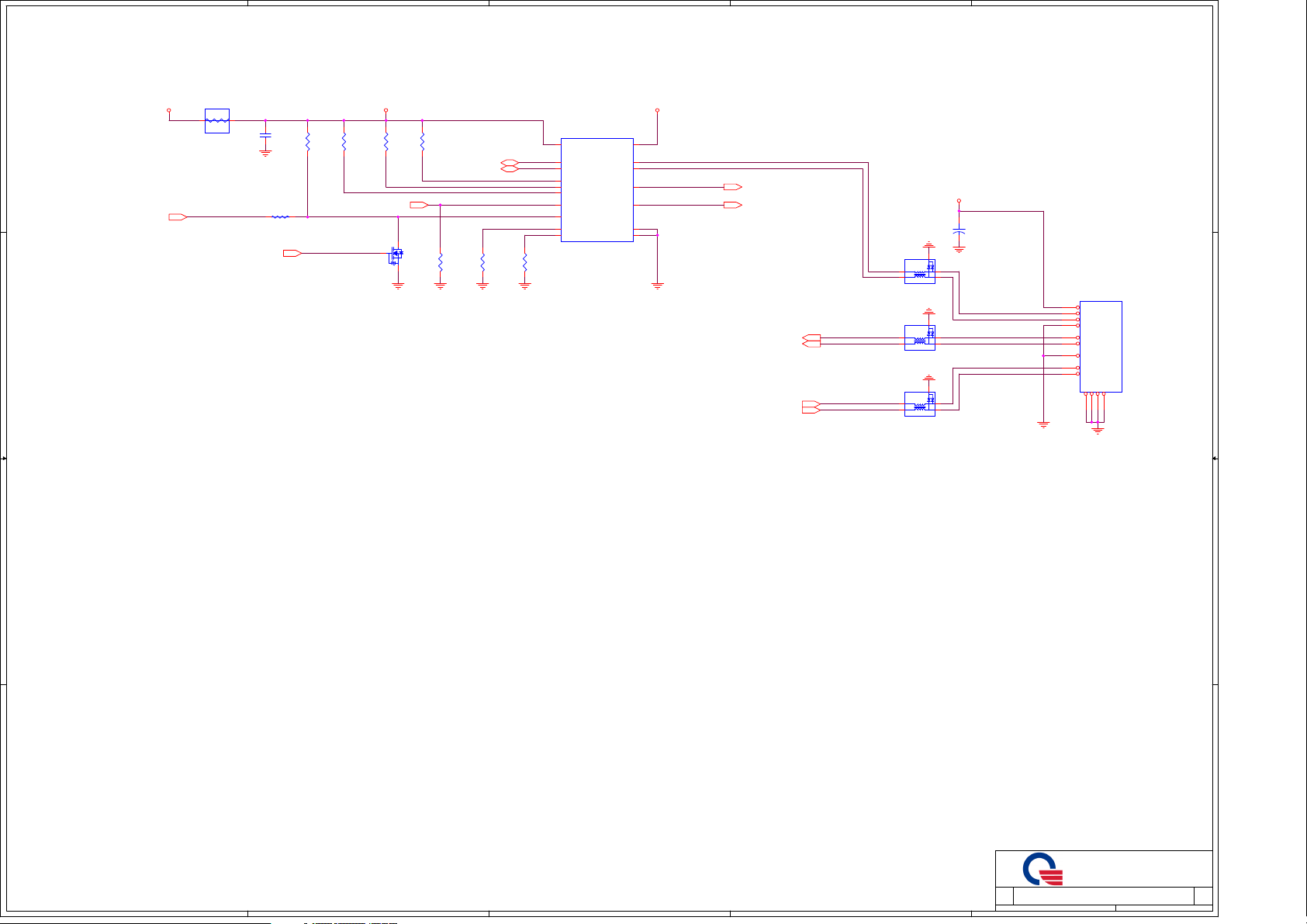
Task: Click the capacitor next to the fuse
Action: tap(265, 136)
